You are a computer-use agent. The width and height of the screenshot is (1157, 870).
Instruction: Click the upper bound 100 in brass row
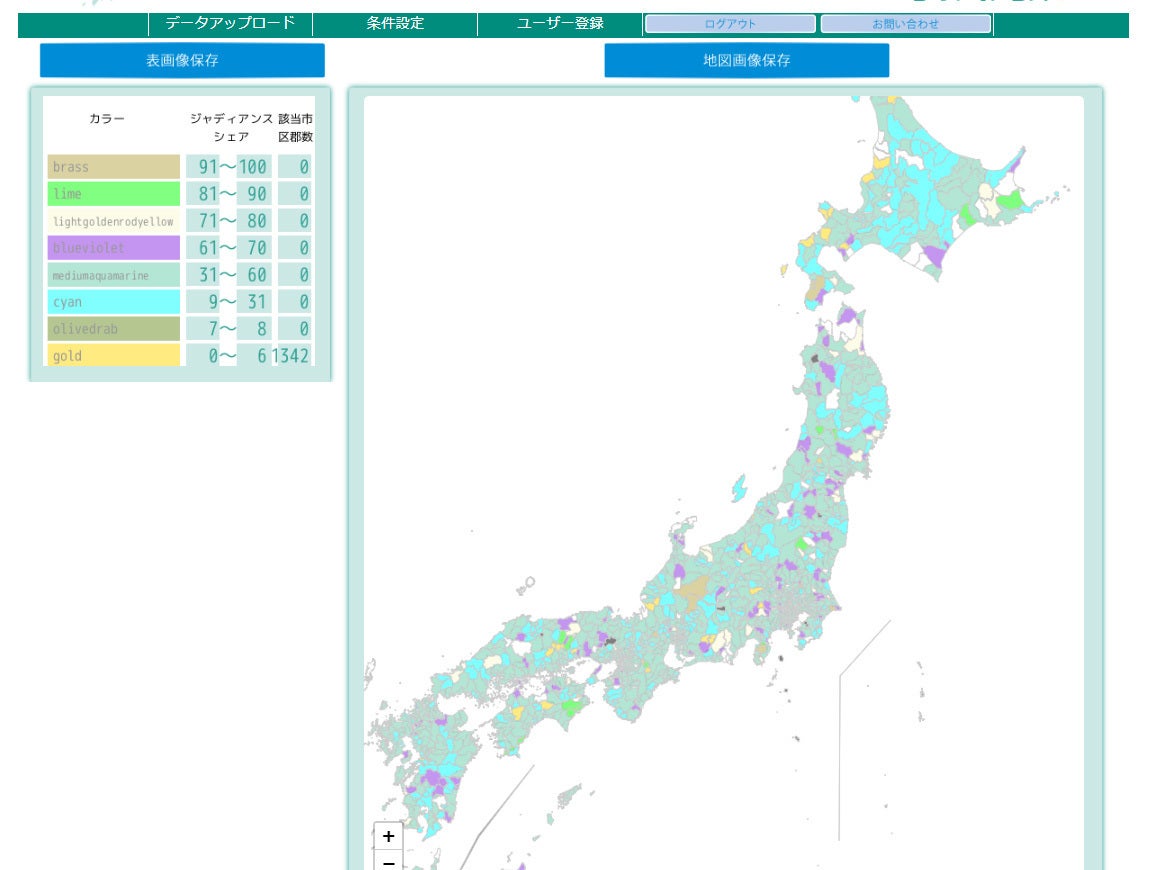click(253, 167)
